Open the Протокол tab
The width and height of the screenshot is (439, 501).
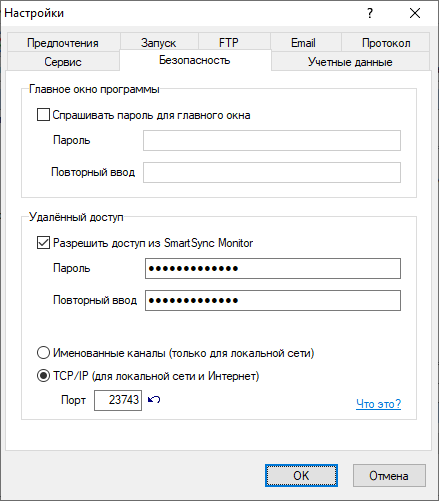pyautogui.click(x=386, y=43)
